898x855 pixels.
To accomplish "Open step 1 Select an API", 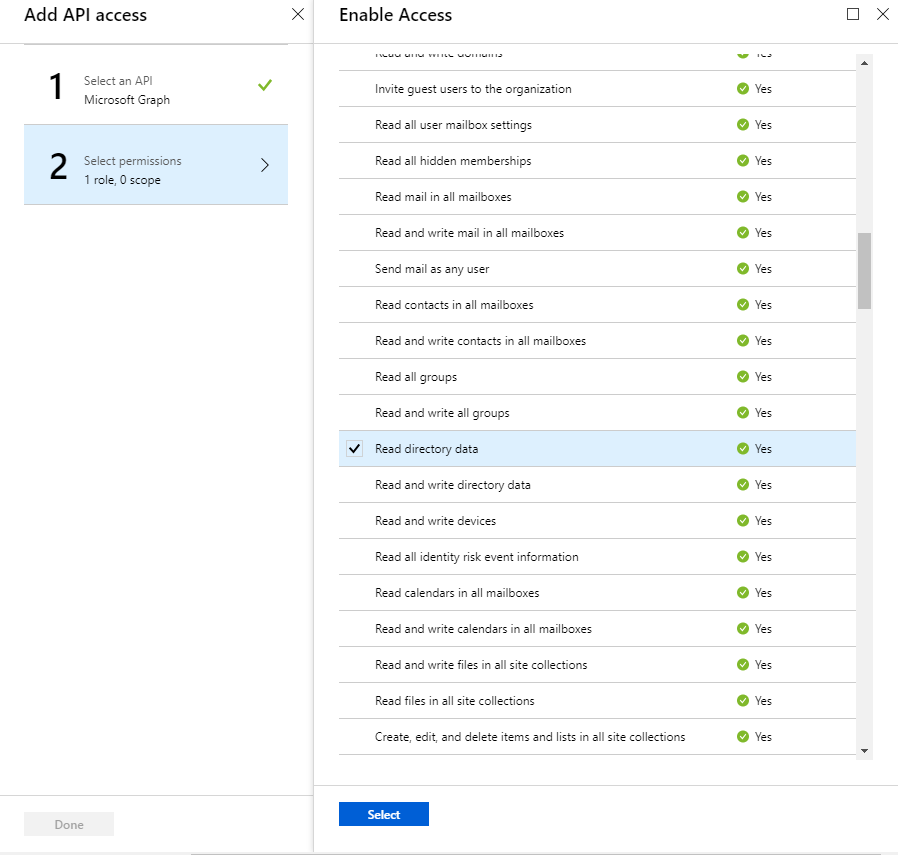I will tap(155, 90).
